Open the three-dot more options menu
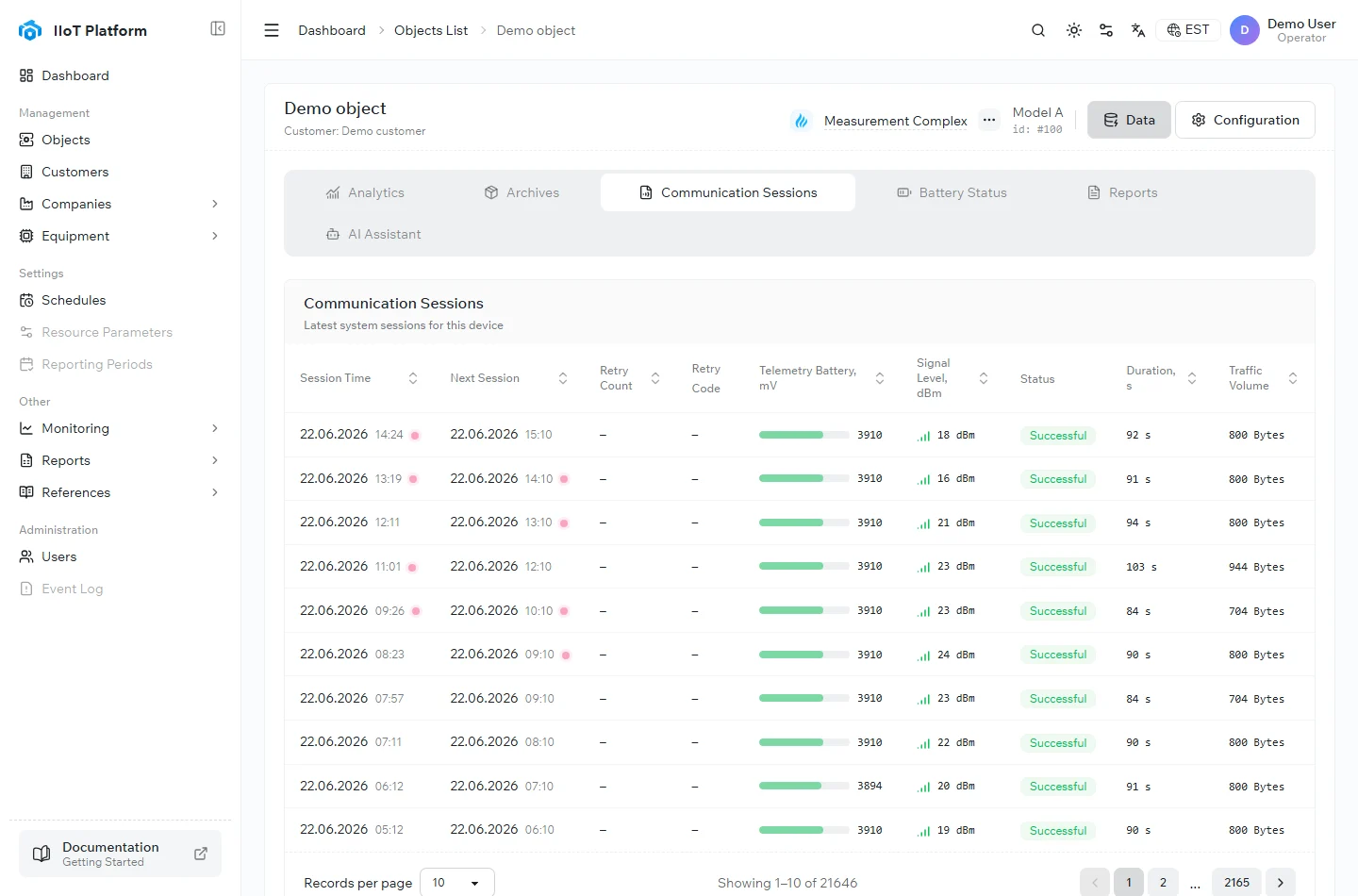This screenshot has width=1358, height=896. (989, 120)
